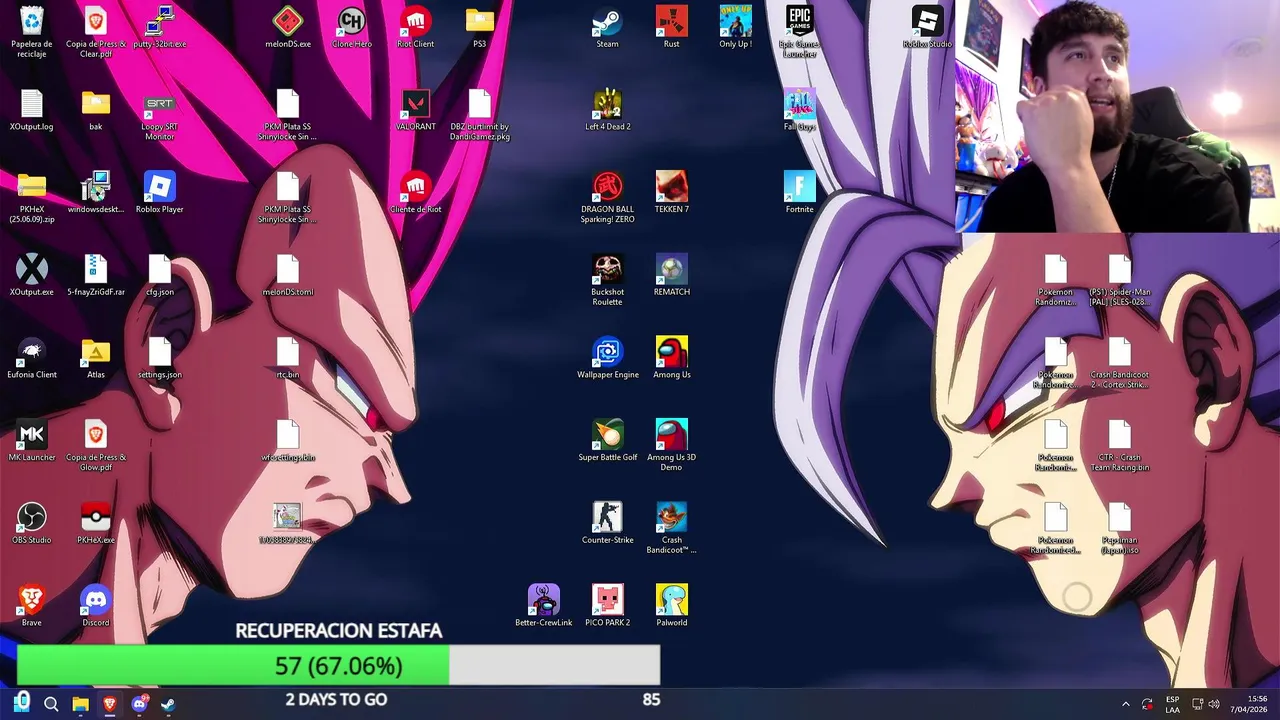Viewport: 1280px width, 720px height.
Task: Launch Fortnite
Action: click(799, 192)
